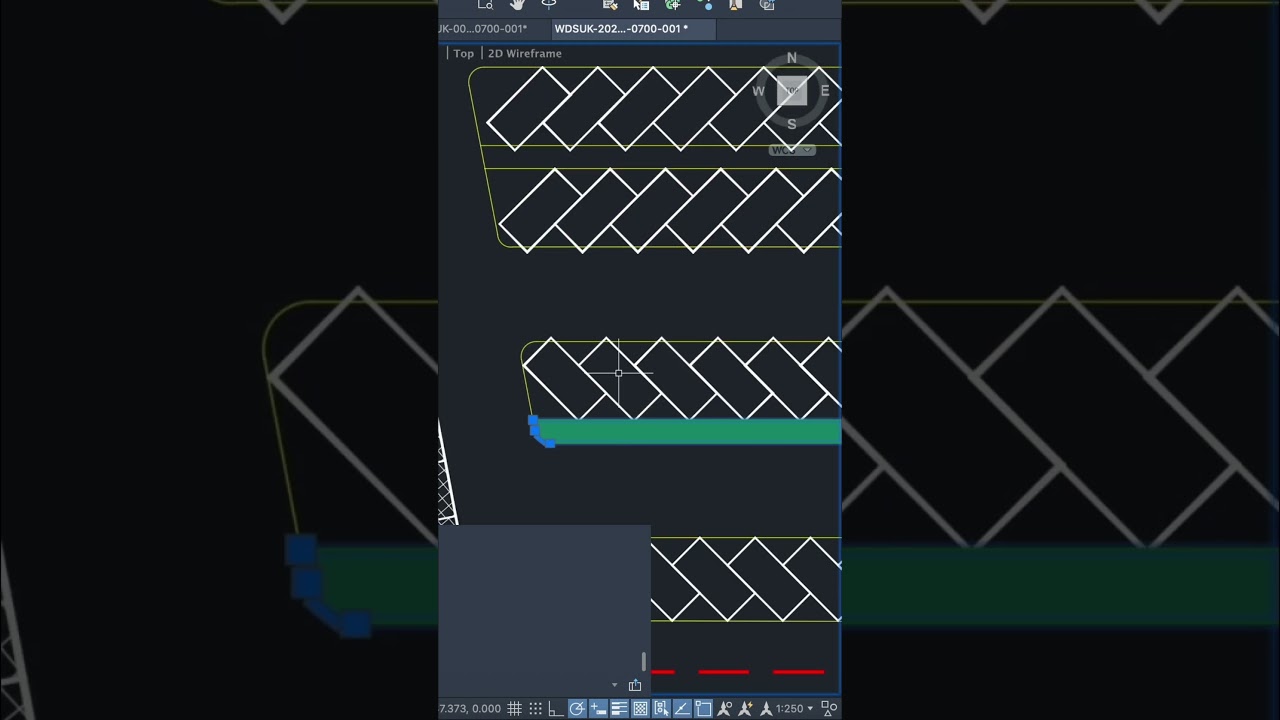Open the Quick Select list tool
The width and height of the screenshot is (1280, 720).
click(x=641, y=5)
